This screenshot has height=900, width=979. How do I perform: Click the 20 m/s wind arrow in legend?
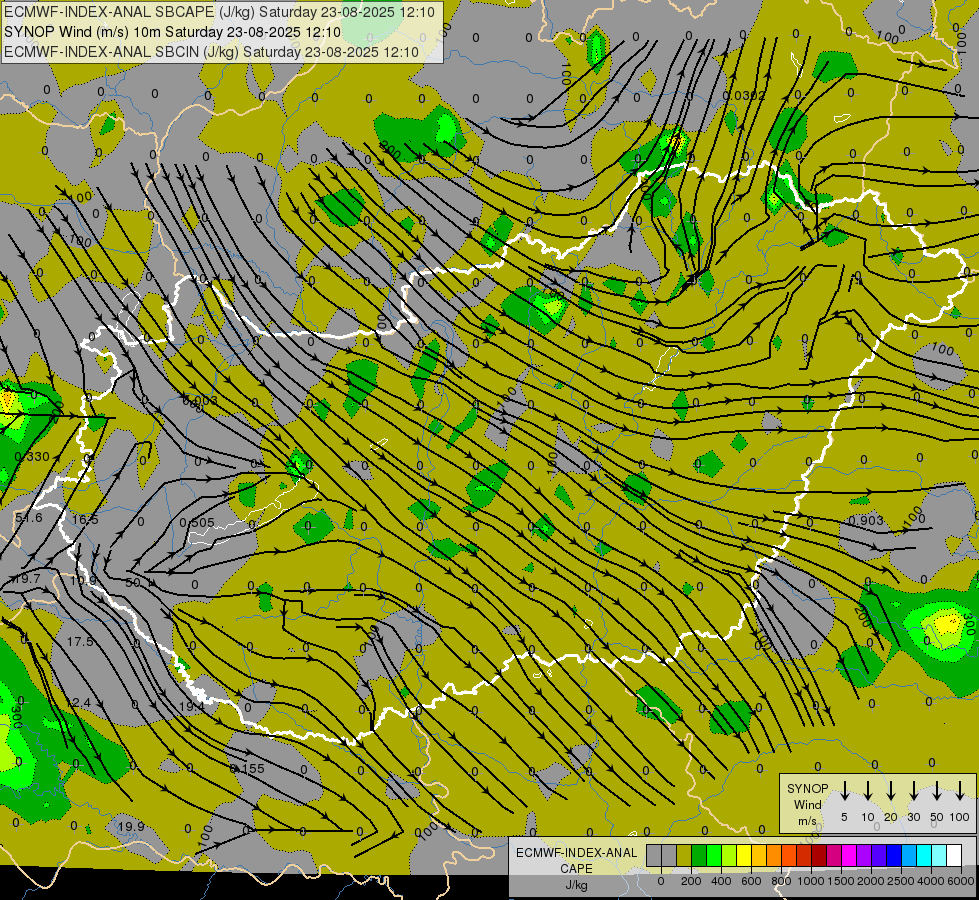(x=891, y=791)
